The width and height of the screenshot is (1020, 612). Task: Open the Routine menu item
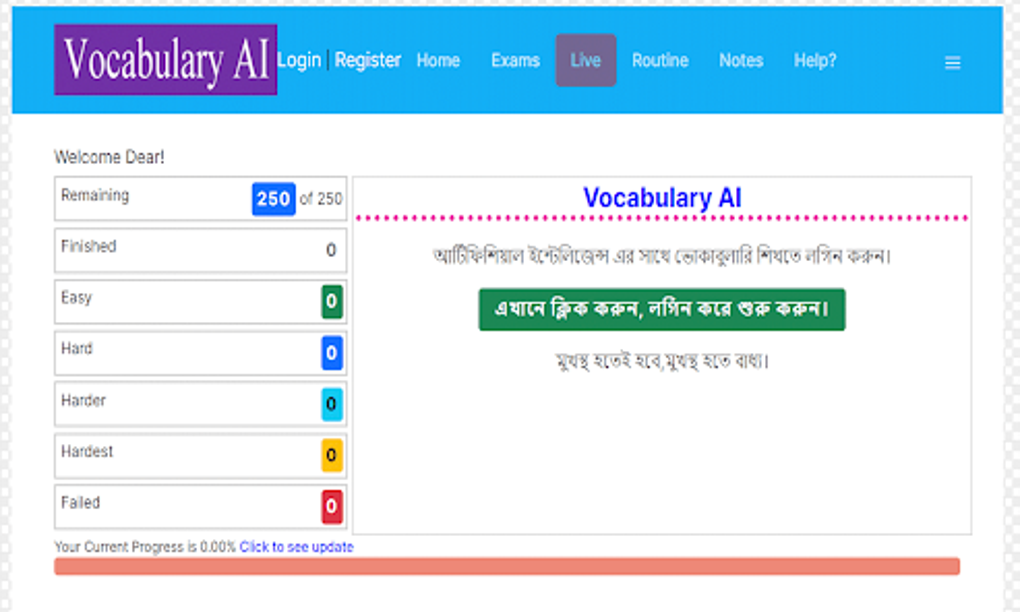[x=660, y=60]
